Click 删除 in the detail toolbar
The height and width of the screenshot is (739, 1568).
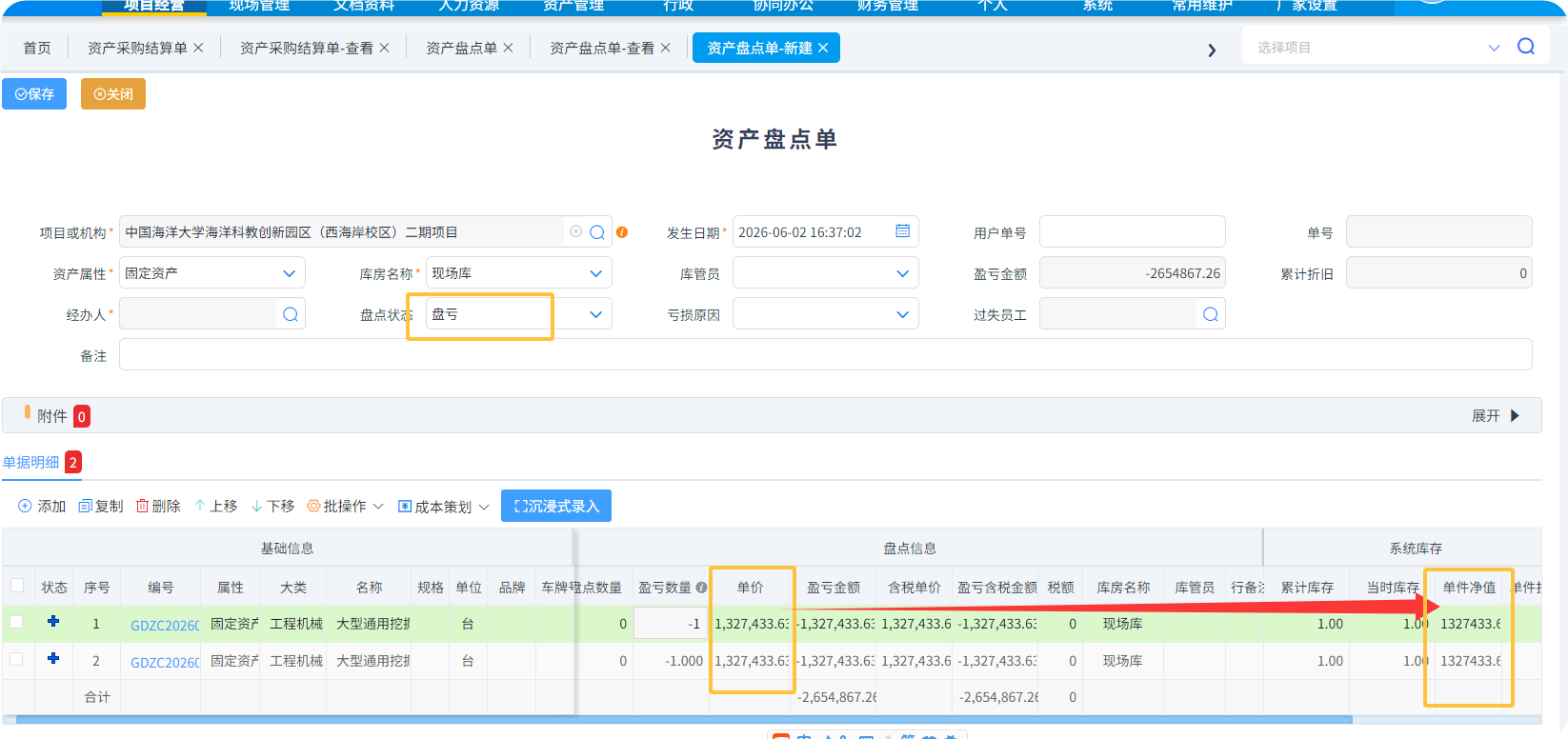tap(157, 507)
